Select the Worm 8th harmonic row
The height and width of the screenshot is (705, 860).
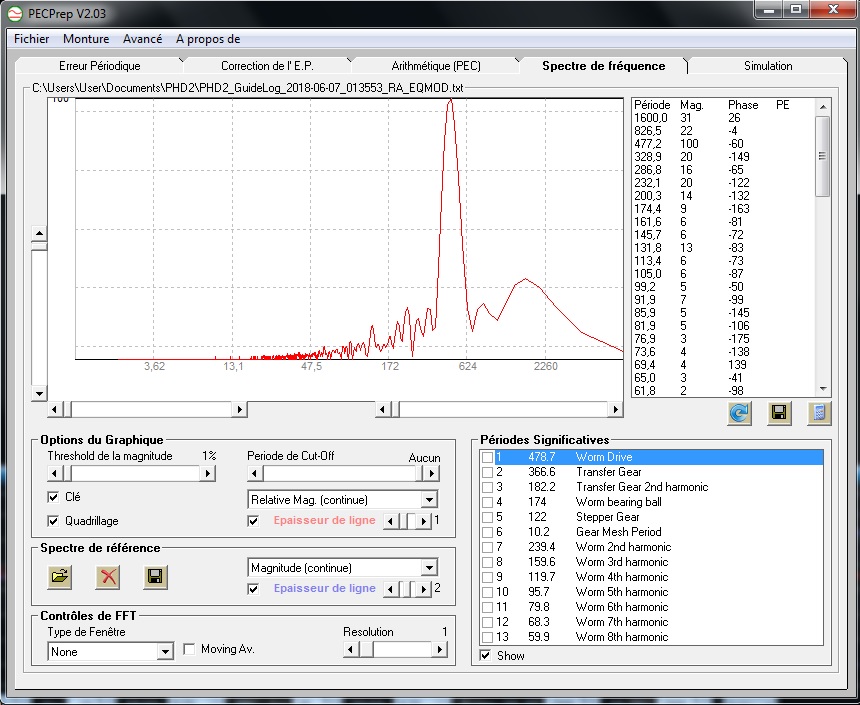652,637
